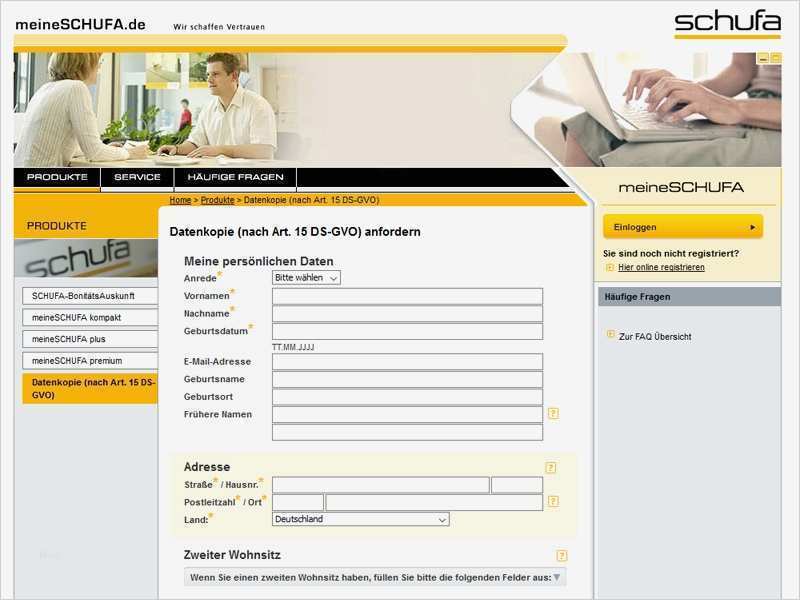Select meineSCHUFA kompakt in the sidebar
800x600 pixels.
pyautogui.click(x=90, y=317)
